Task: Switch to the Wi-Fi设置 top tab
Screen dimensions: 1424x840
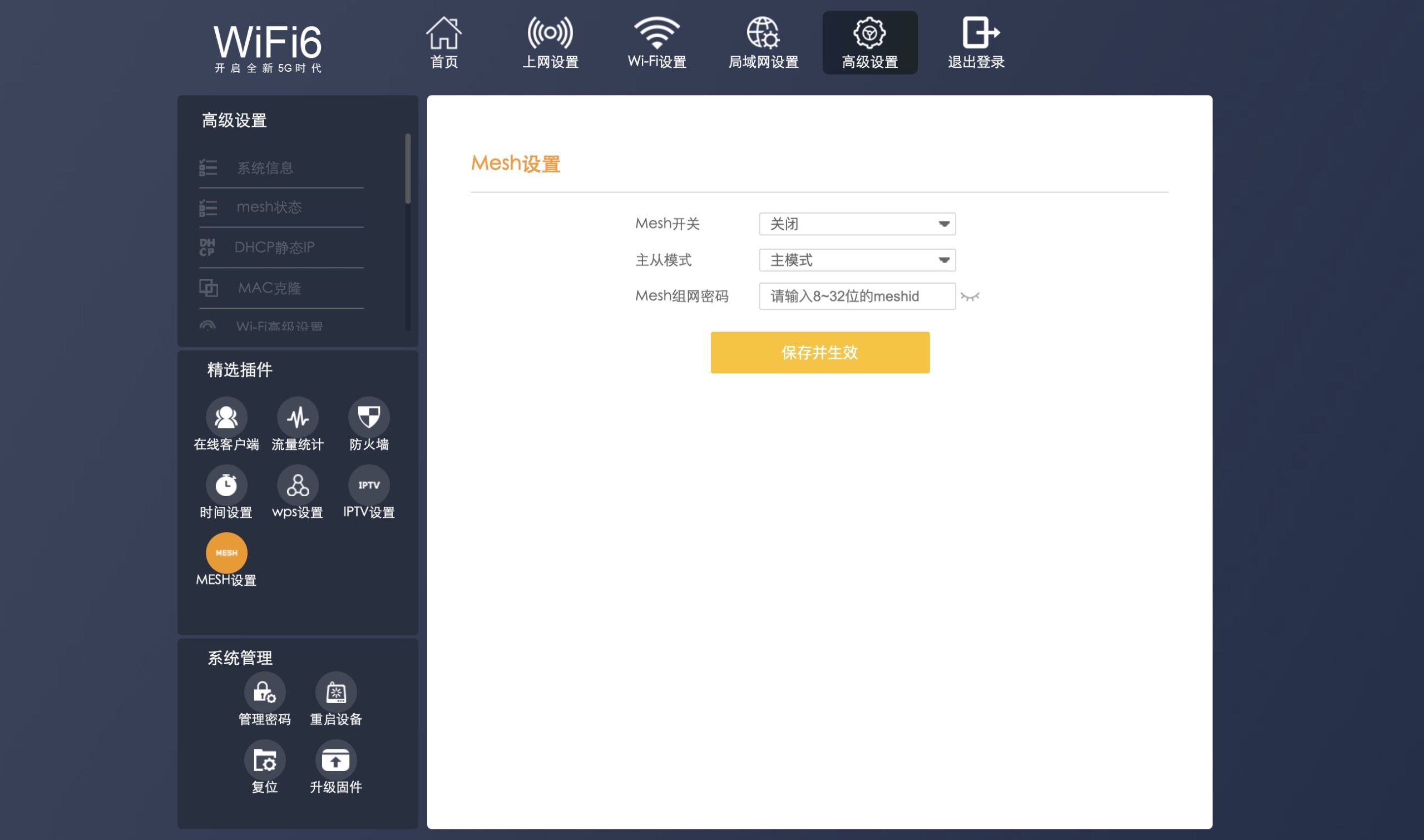Action: (x=656, y=43)
